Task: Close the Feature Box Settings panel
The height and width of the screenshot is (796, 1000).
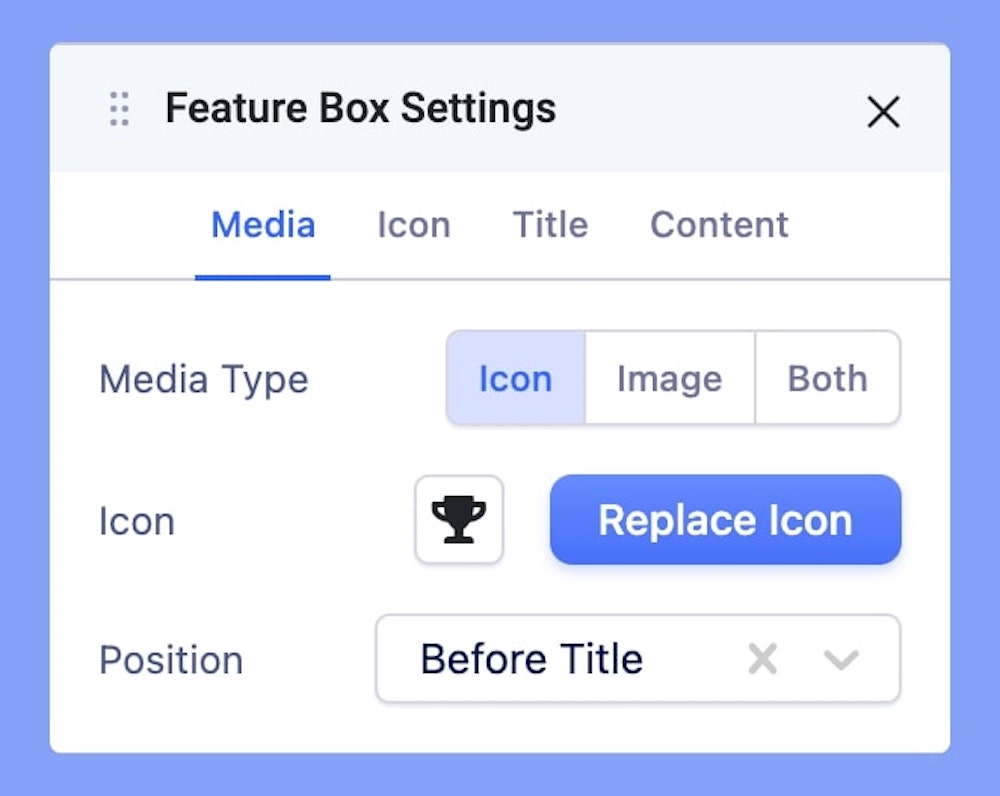Action: pos(883,112)
